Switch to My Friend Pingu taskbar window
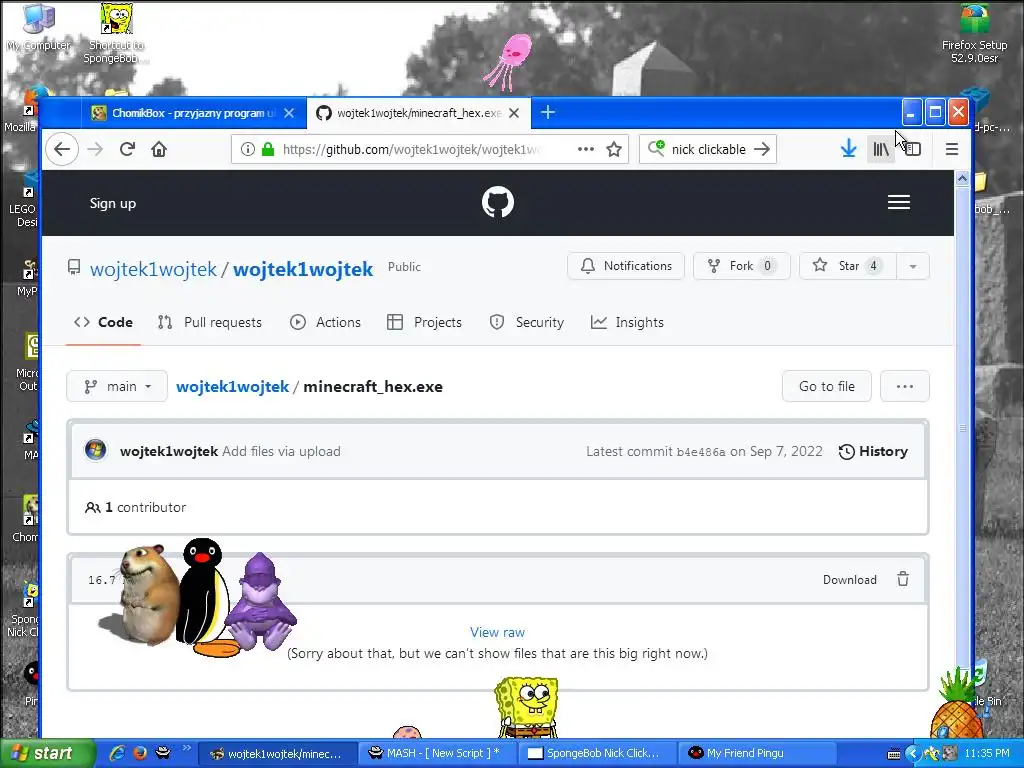 (758, 753)
